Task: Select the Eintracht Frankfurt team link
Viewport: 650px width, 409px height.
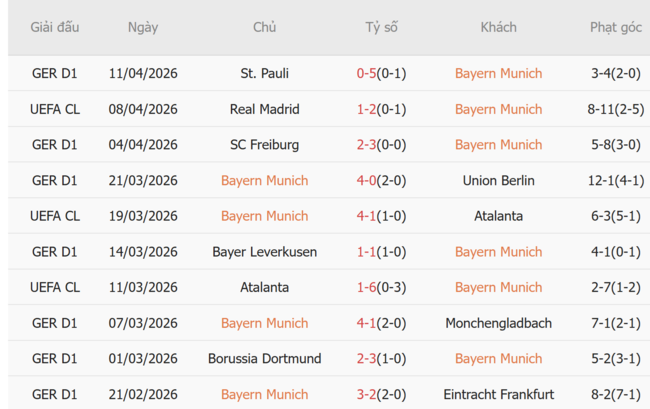Action: pos(498,394)
